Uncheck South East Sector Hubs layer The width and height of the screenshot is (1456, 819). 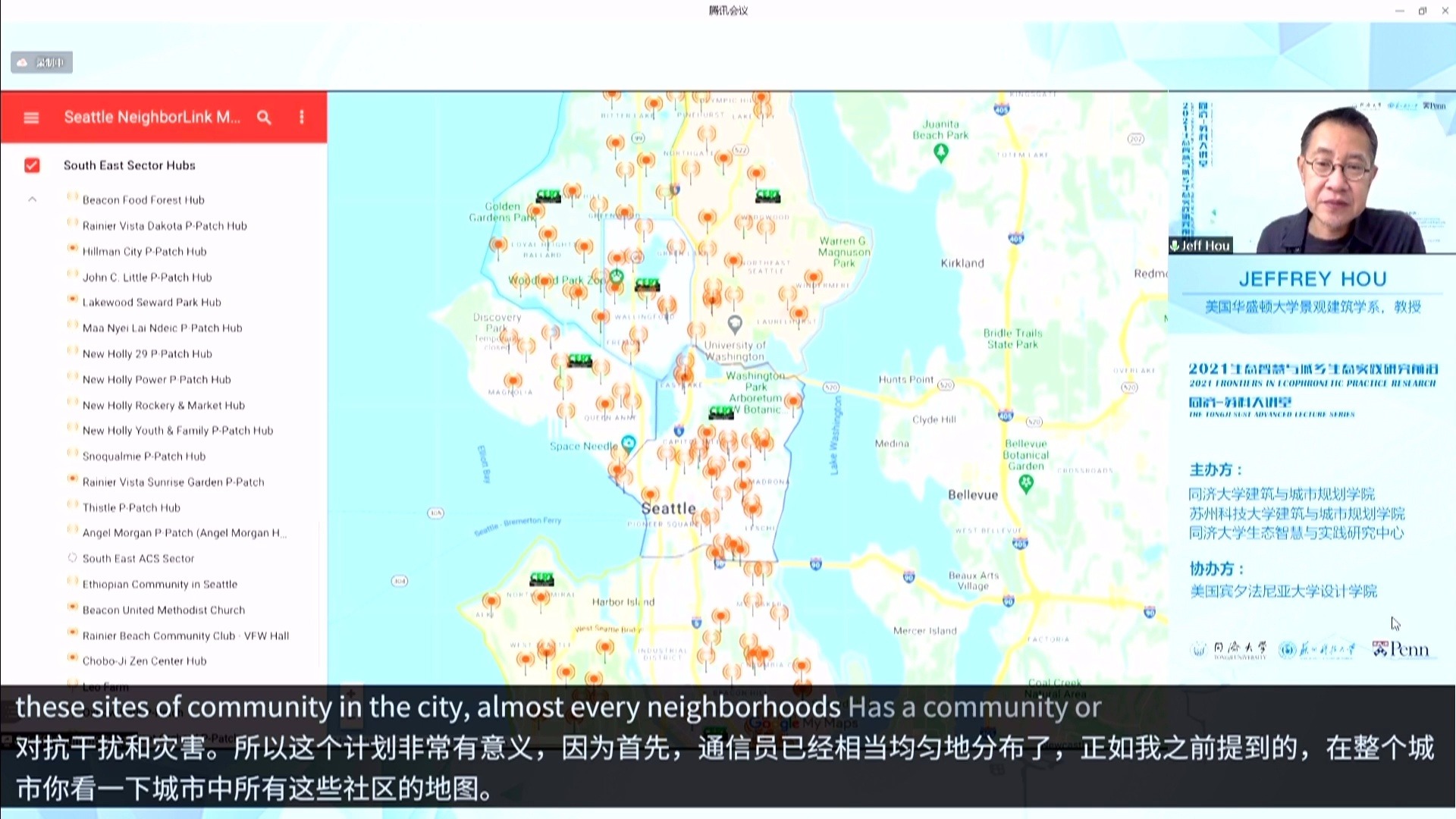coord(32,165)
